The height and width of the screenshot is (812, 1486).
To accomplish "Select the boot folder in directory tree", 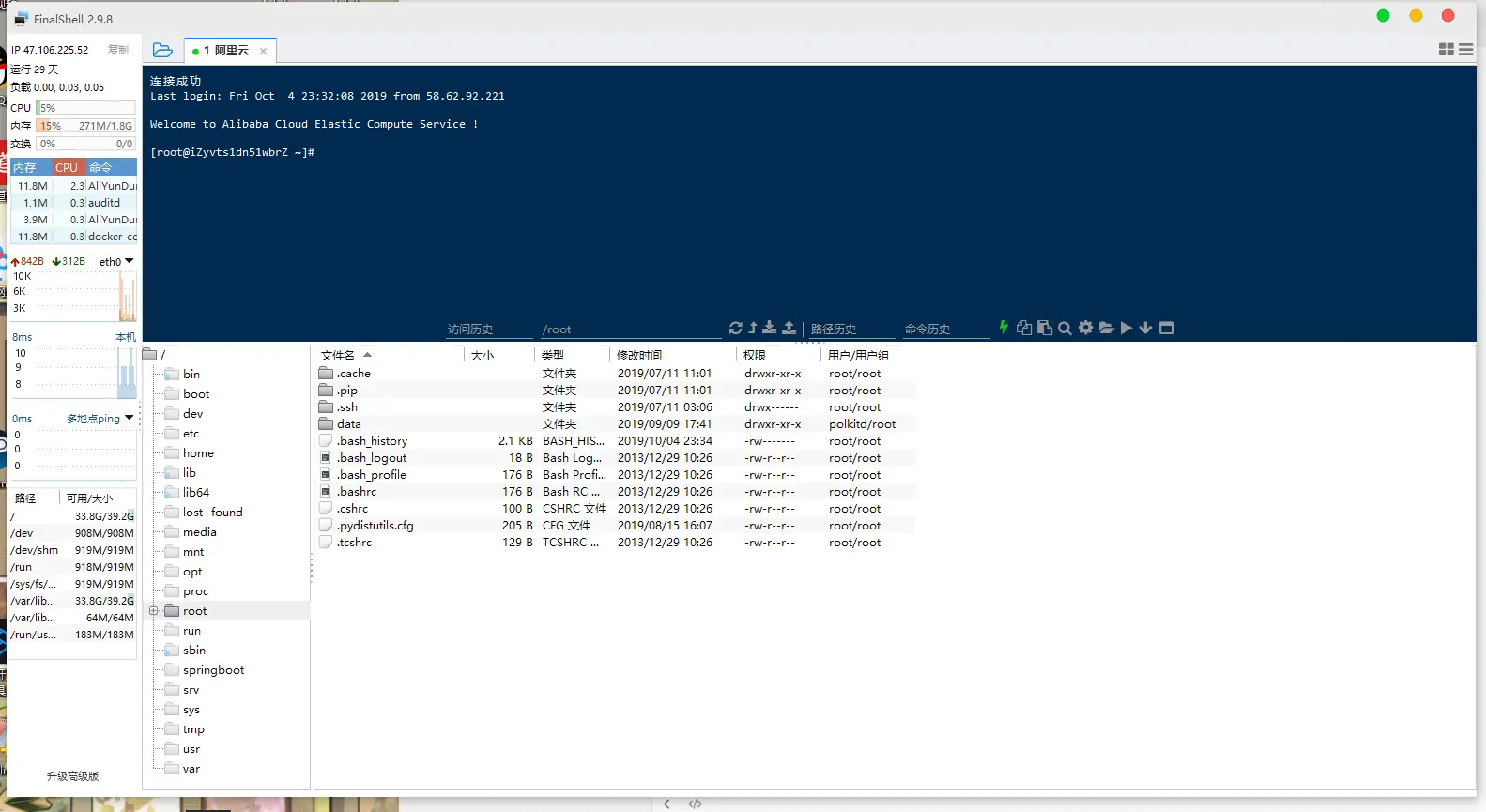I will 196,394.
